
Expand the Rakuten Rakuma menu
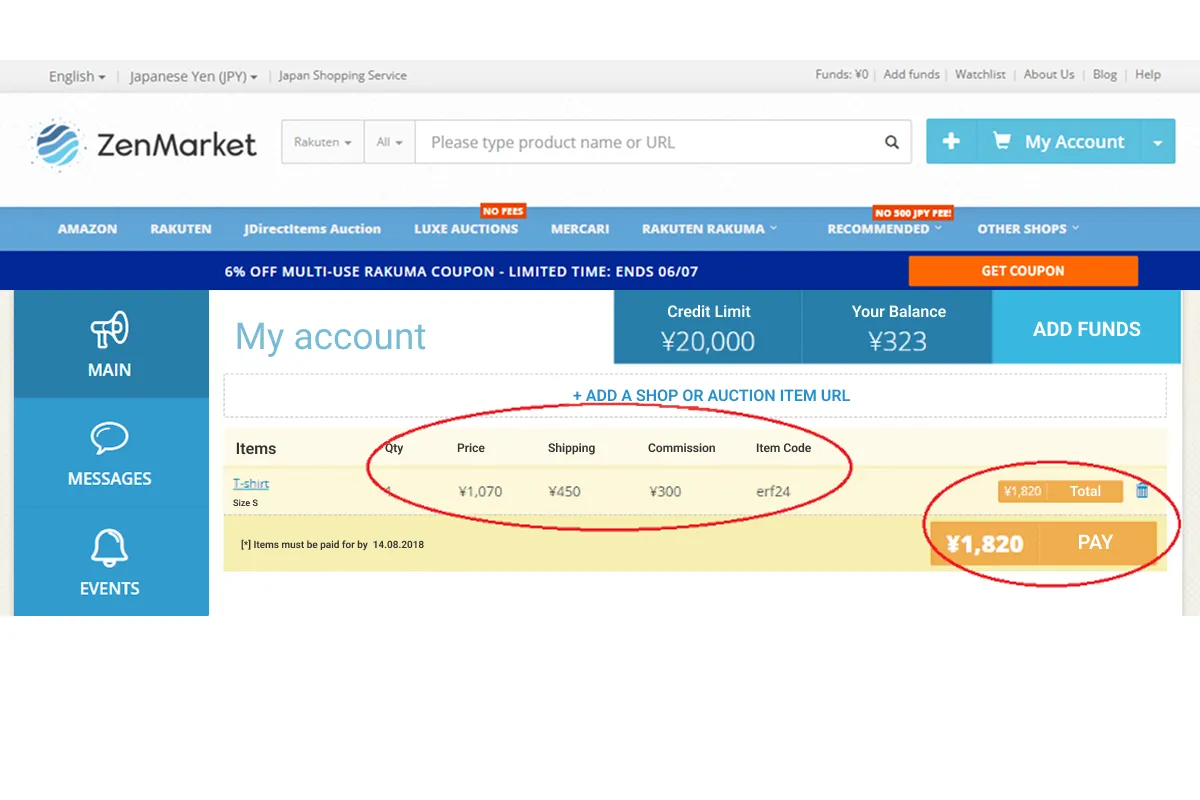pyautogui.click(x=709, y=229)
